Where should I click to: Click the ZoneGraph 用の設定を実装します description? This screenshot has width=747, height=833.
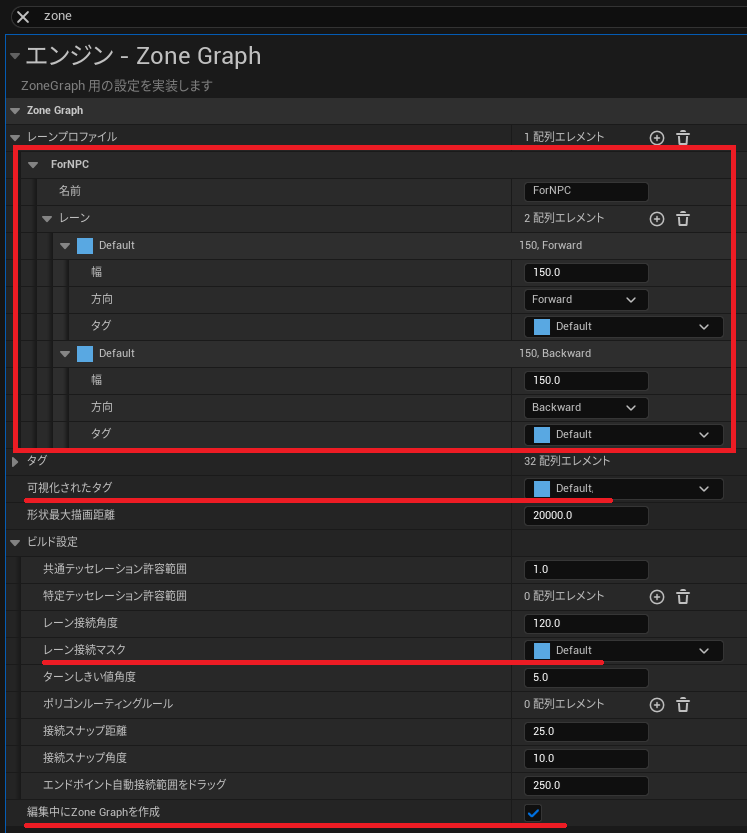117,86
